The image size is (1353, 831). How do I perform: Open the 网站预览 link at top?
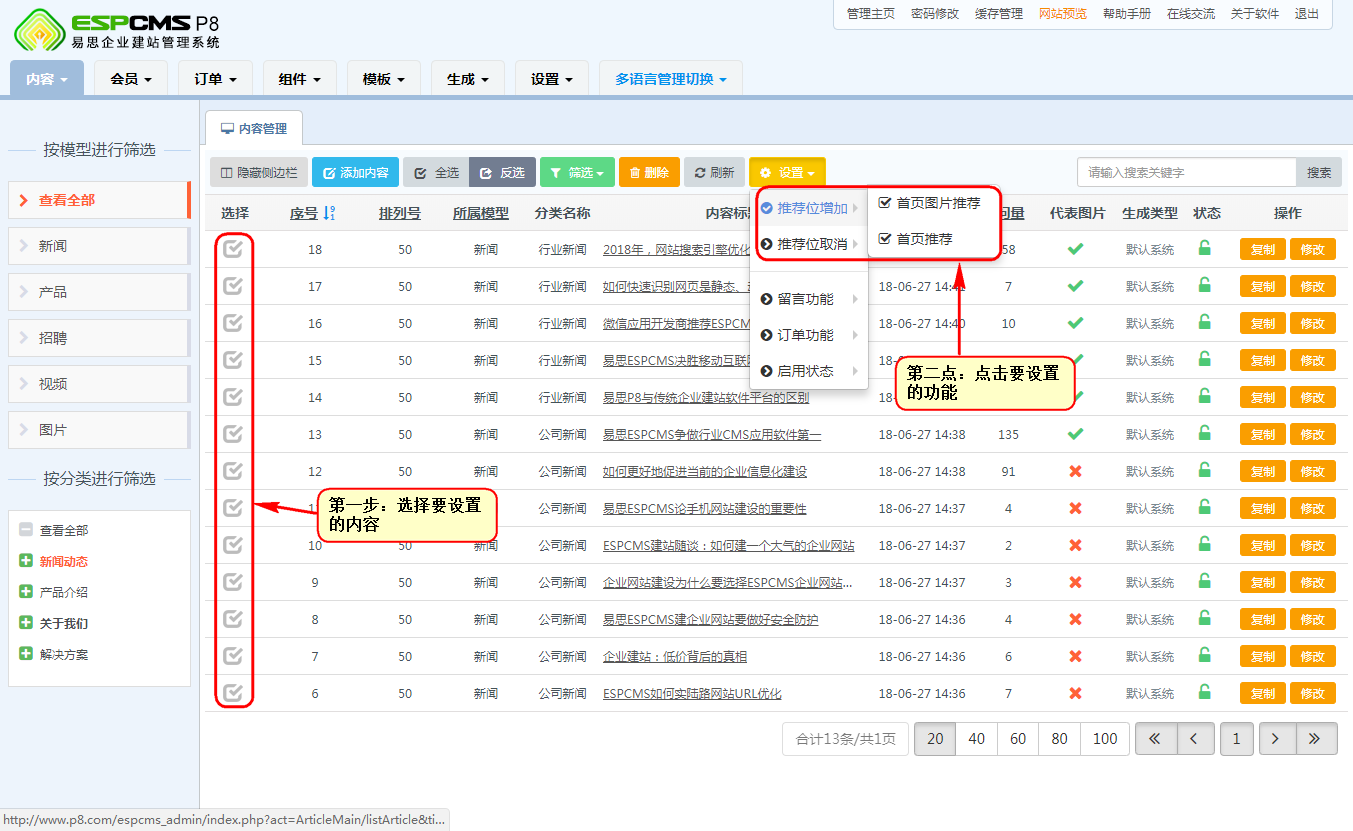(1063, 14)
